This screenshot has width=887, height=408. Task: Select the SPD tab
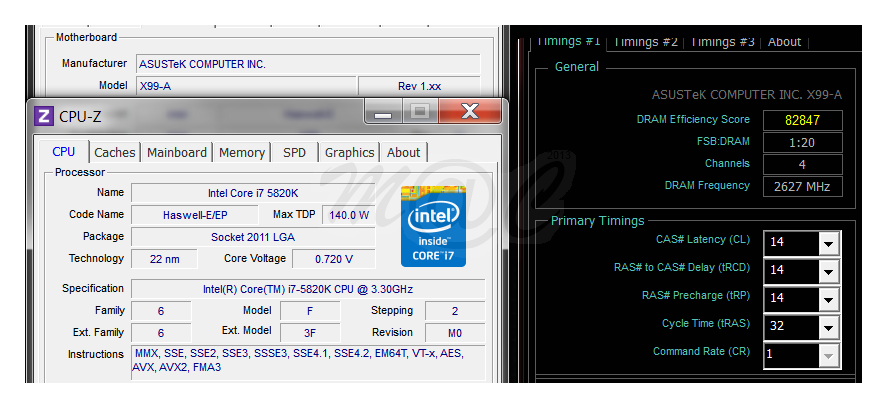point(294,153)
